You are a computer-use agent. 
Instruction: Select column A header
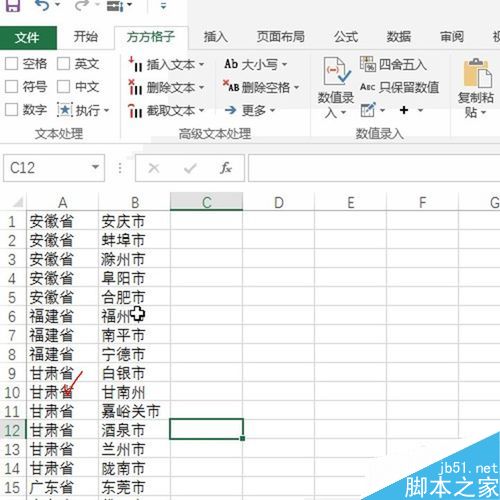[x=63, y=202]
